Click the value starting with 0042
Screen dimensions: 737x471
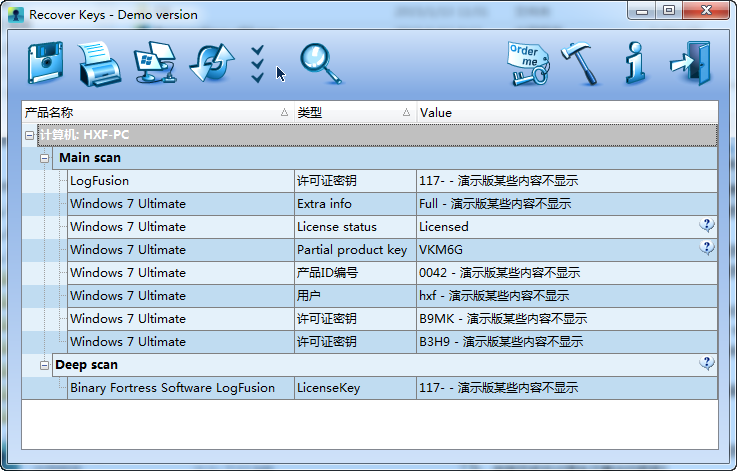[567, 273]
